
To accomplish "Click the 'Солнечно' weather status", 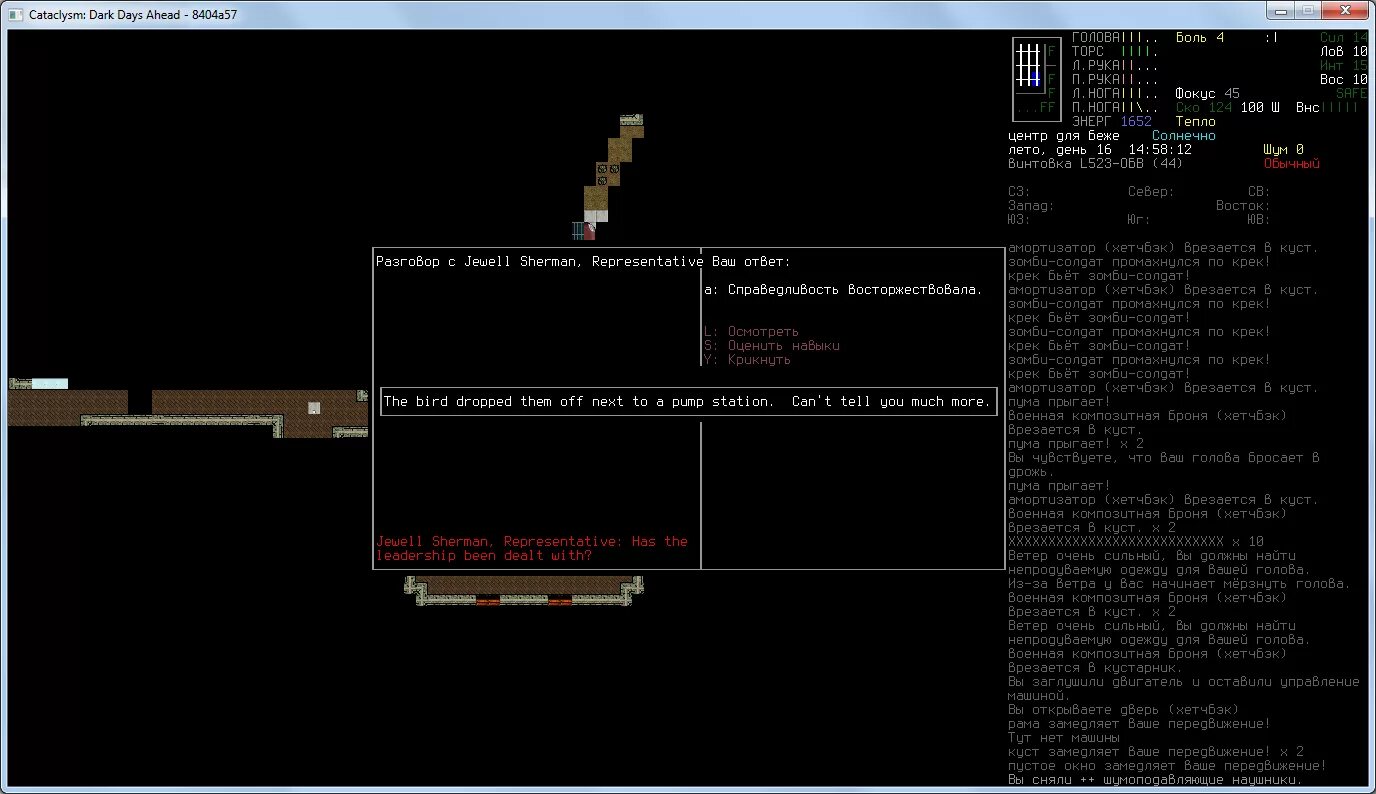I will click(1184, 136).
